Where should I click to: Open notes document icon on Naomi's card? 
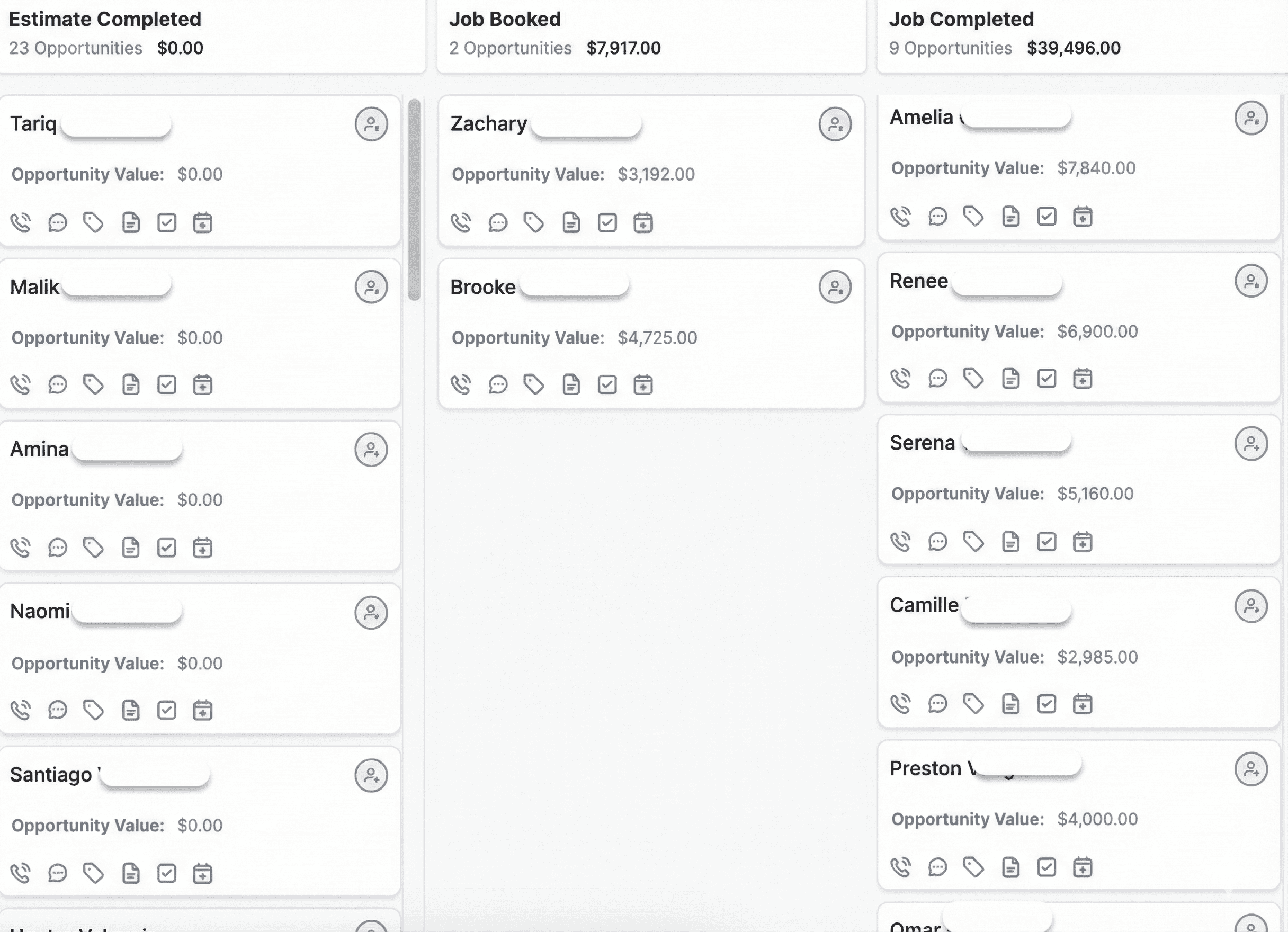coord(131,711)
